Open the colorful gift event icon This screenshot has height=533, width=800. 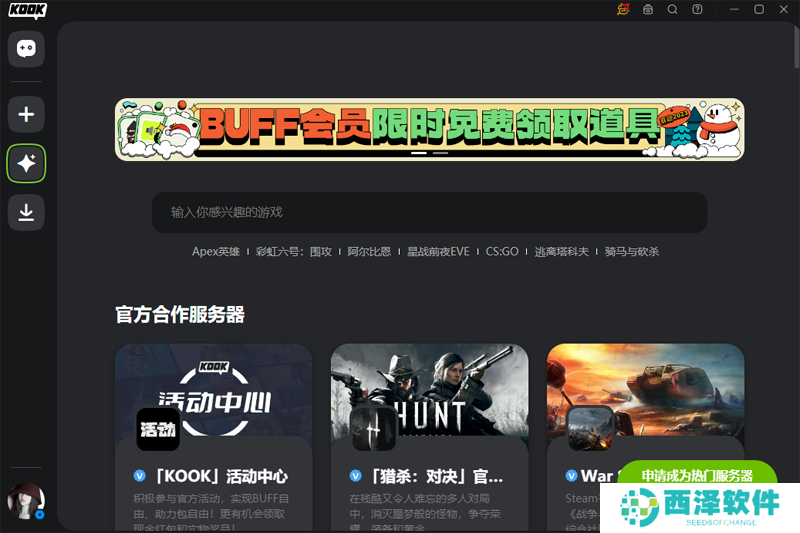click(623, 9)
